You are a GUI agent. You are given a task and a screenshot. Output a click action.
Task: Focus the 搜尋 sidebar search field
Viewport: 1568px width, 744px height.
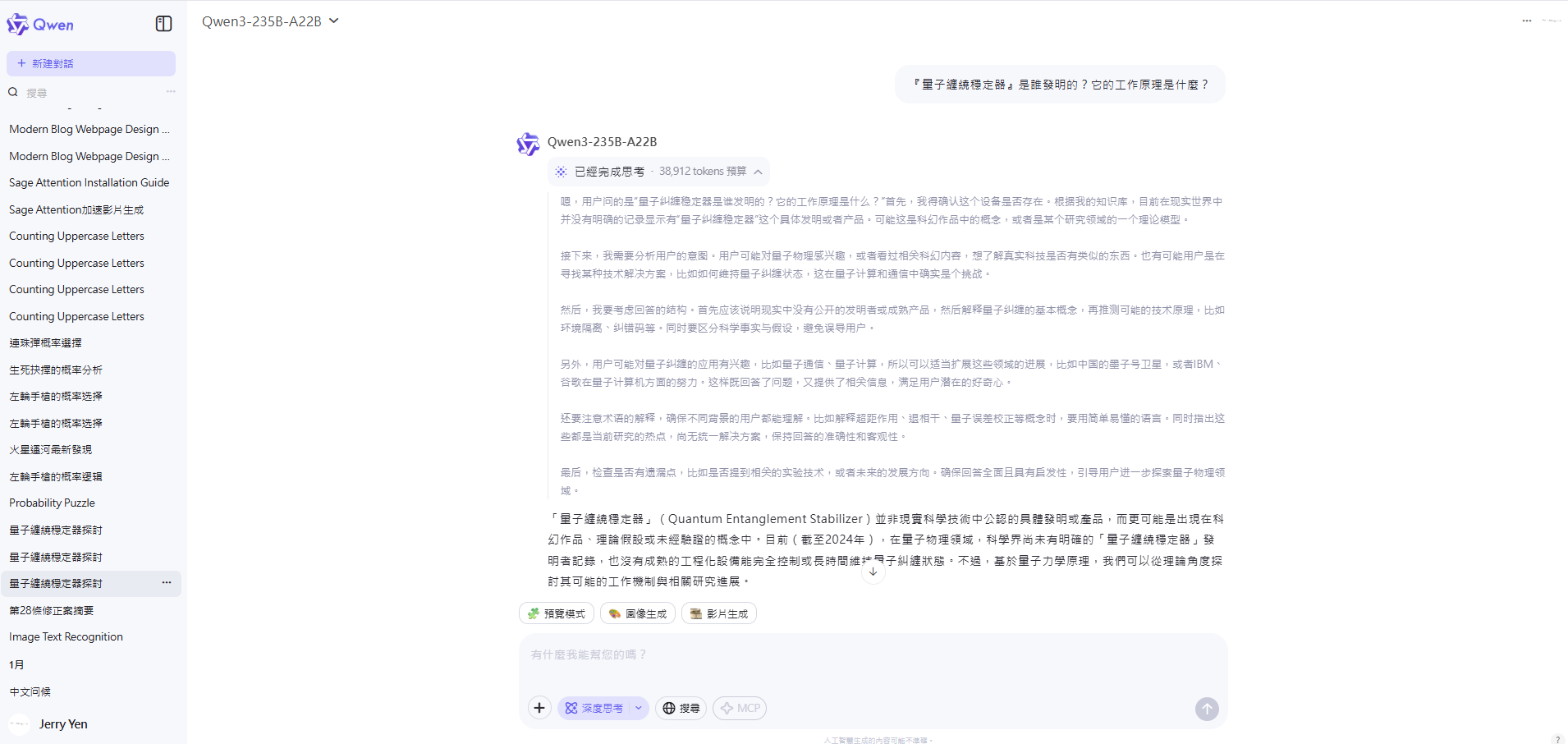click(x=90, y=93)
